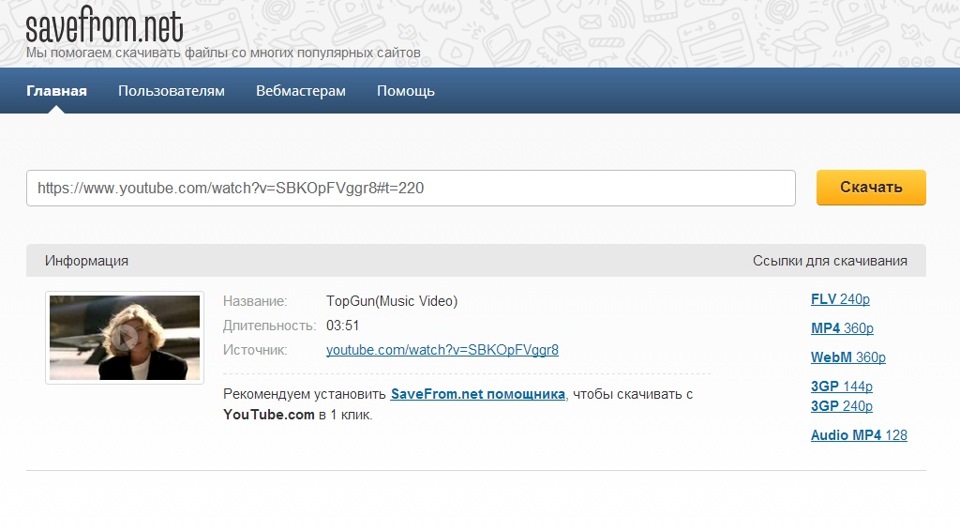960x531 pixels.
Task: Click the site tagline Мы помогаем скачивать файлы
Action: (x=223, y=53)
